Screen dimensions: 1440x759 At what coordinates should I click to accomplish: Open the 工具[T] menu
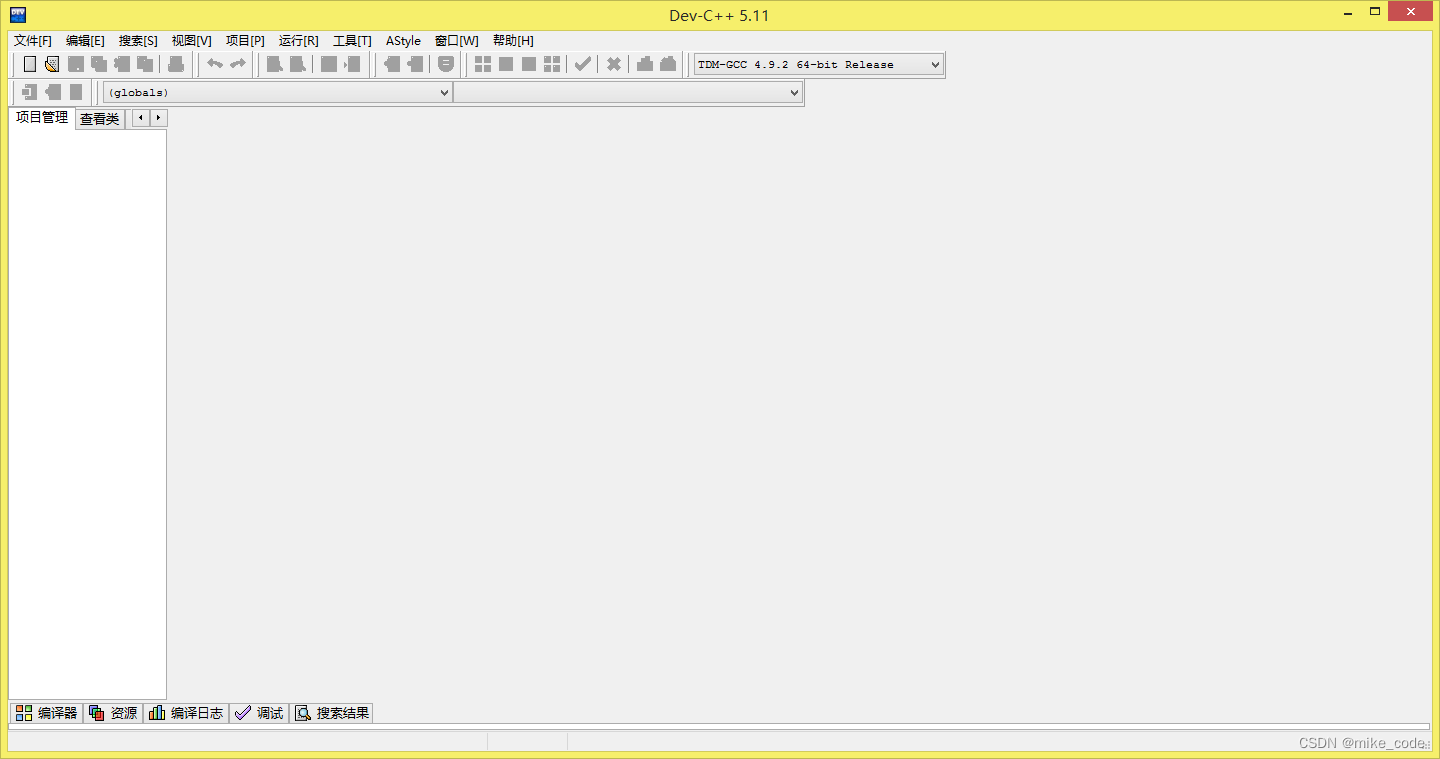[352, 41]
